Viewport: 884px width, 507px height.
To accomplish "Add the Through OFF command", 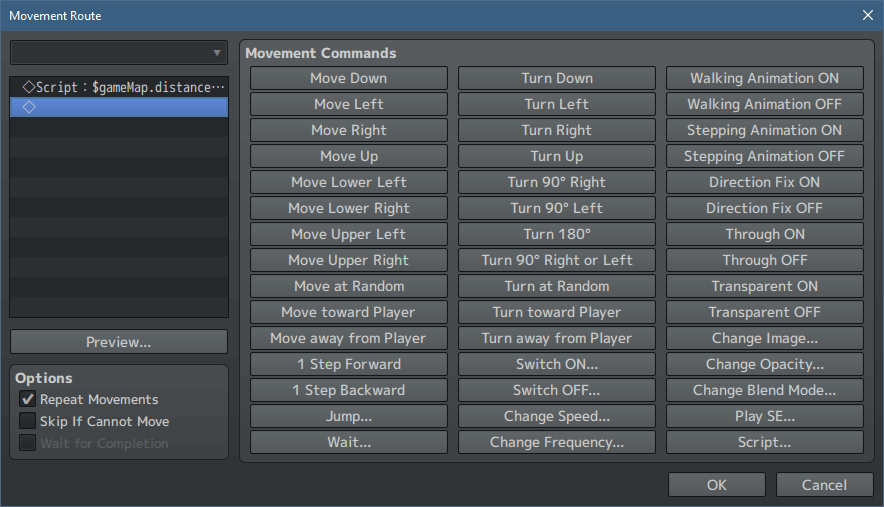I will tap(765, 260).
